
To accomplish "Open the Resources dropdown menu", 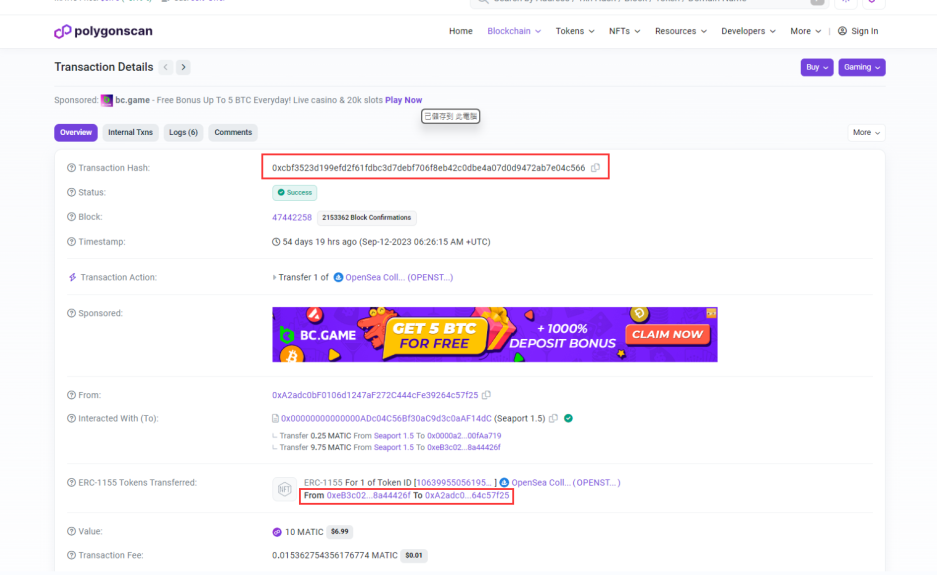I will pyautogui.click(x=681, y=31).
